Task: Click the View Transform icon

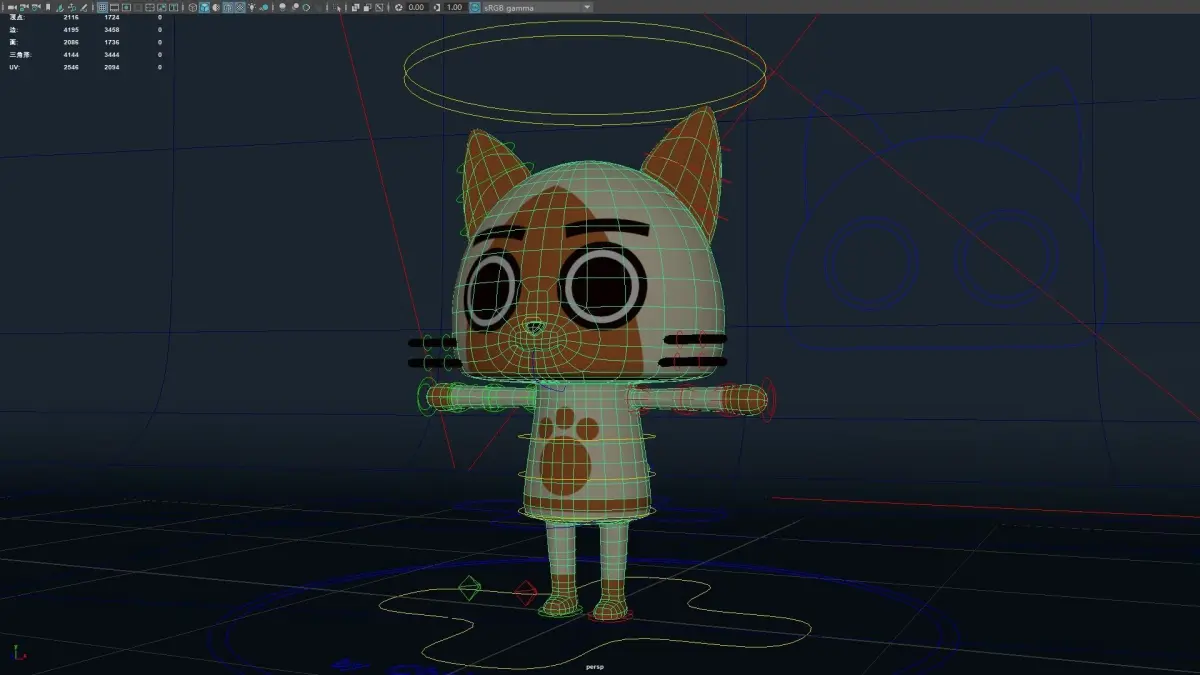Action: tap(473, 7)
